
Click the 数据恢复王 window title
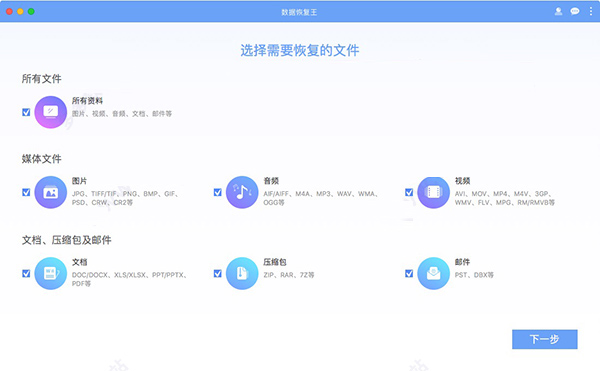pyautogui.click(x=299, y=12)
